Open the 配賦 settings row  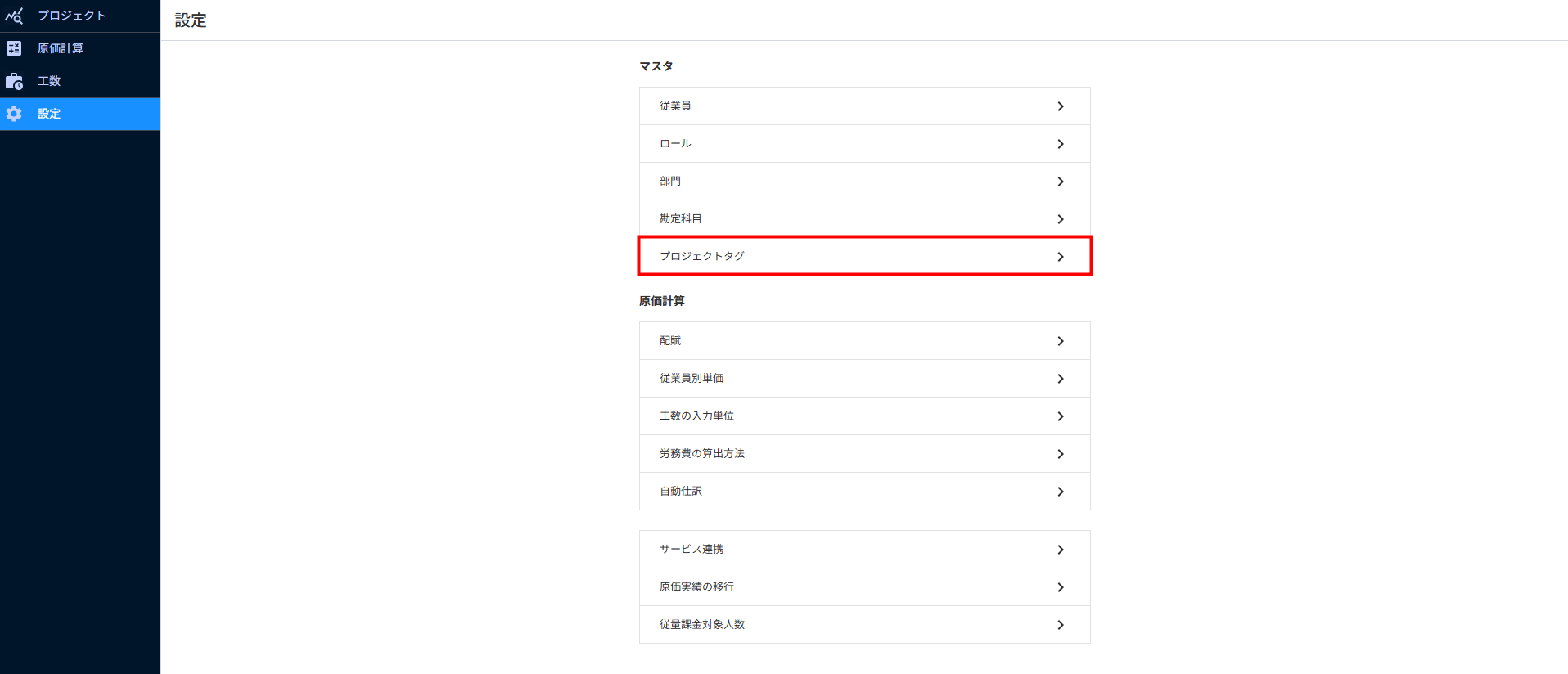864,341
